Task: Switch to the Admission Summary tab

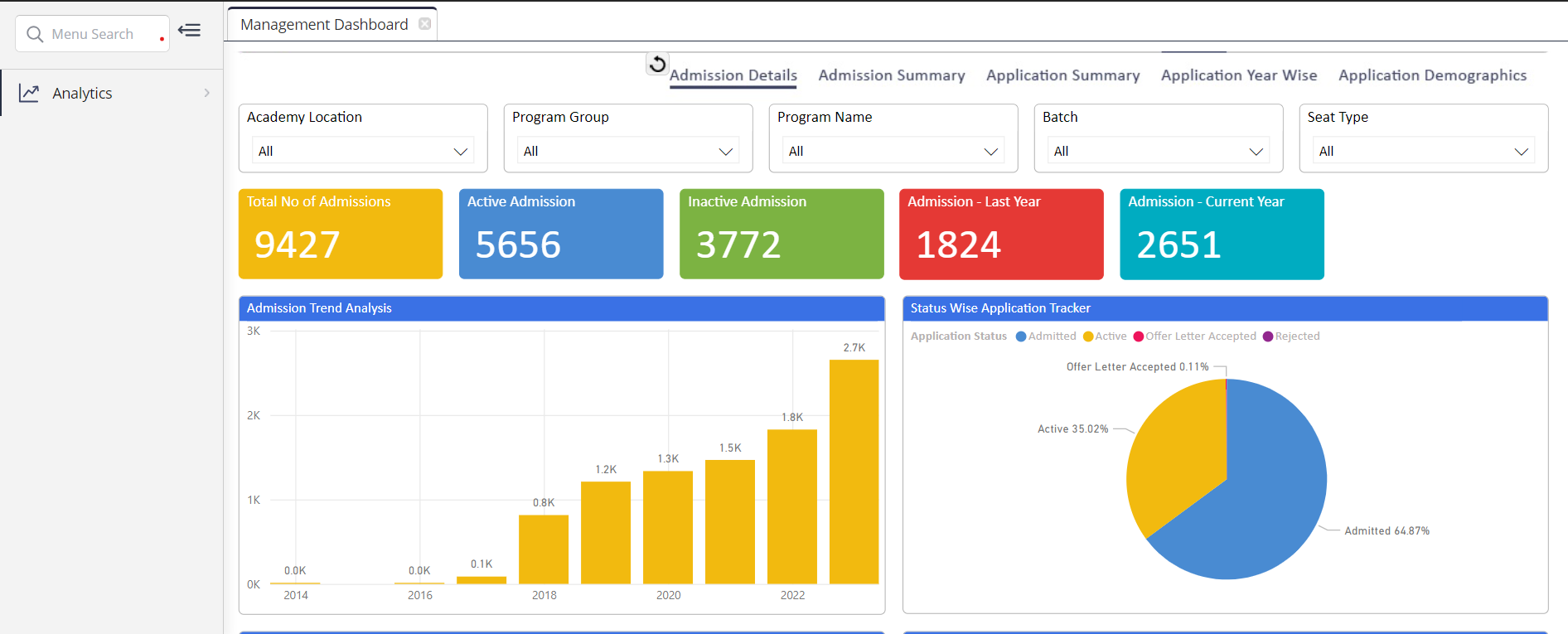Action: tap(892, 75)
